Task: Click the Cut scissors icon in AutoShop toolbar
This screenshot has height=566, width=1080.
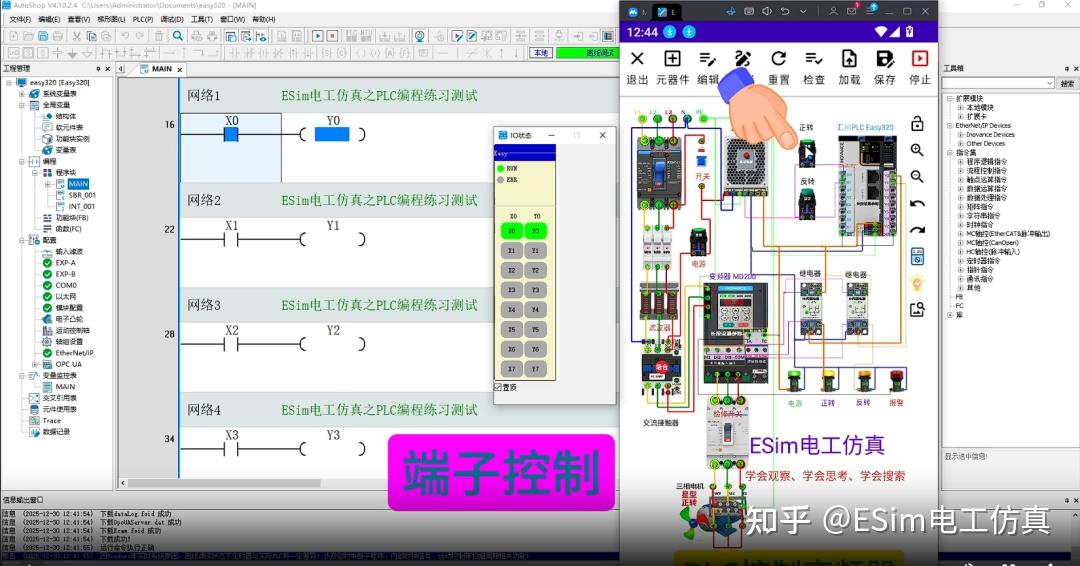Action: (x=76, y=36)
